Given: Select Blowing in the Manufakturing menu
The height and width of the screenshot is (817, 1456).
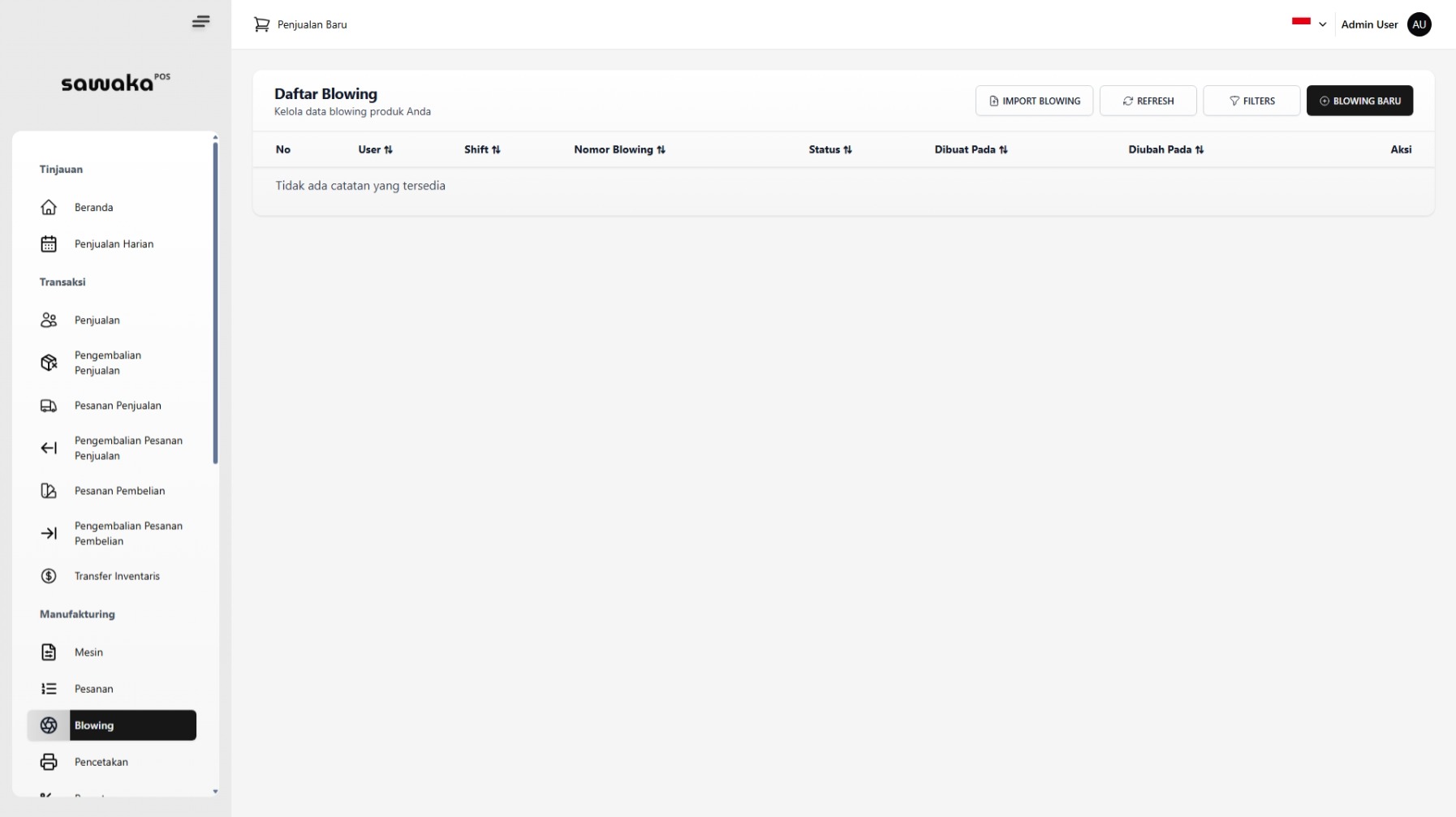Looking at the screenshot, I should pyautogui.click(x=93, y=725).
